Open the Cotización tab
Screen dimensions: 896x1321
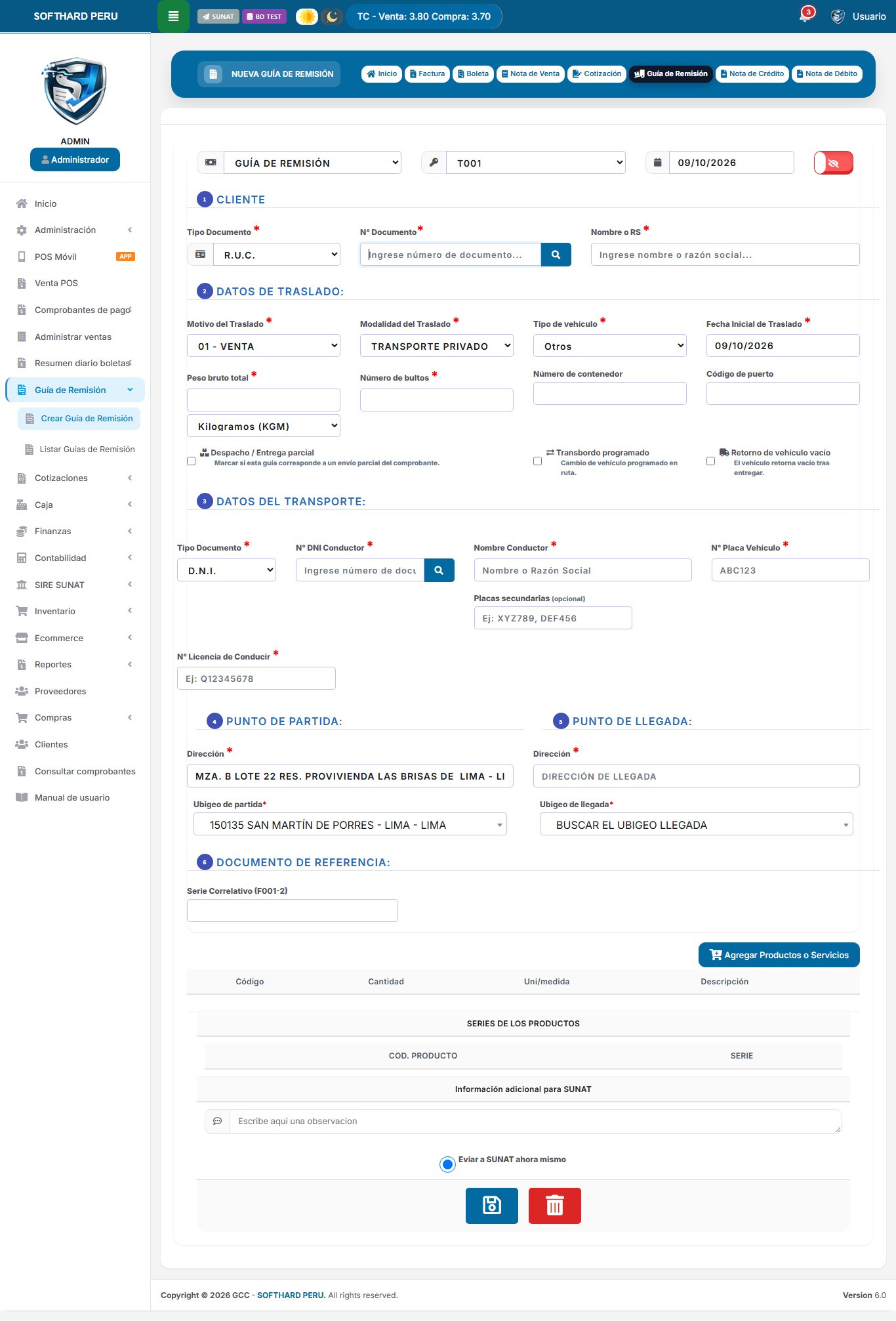(597, 74)
